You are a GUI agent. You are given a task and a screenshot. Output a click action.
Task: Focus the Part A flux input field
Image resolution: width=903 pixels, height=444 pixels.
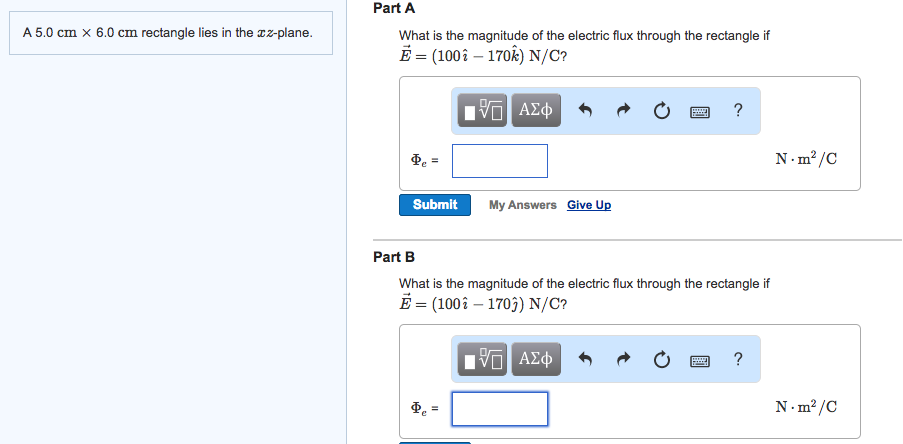(x=500, y=161)
